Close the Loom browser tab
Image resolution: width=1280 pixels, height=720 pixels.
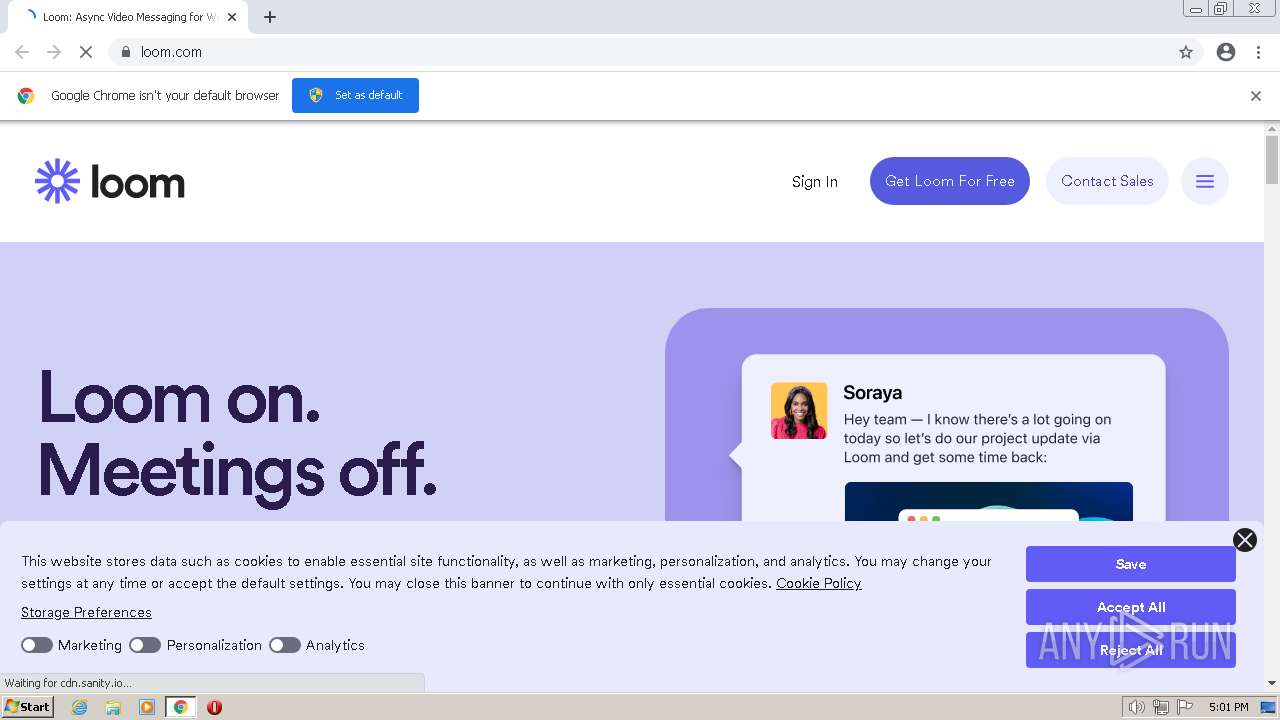232,17
